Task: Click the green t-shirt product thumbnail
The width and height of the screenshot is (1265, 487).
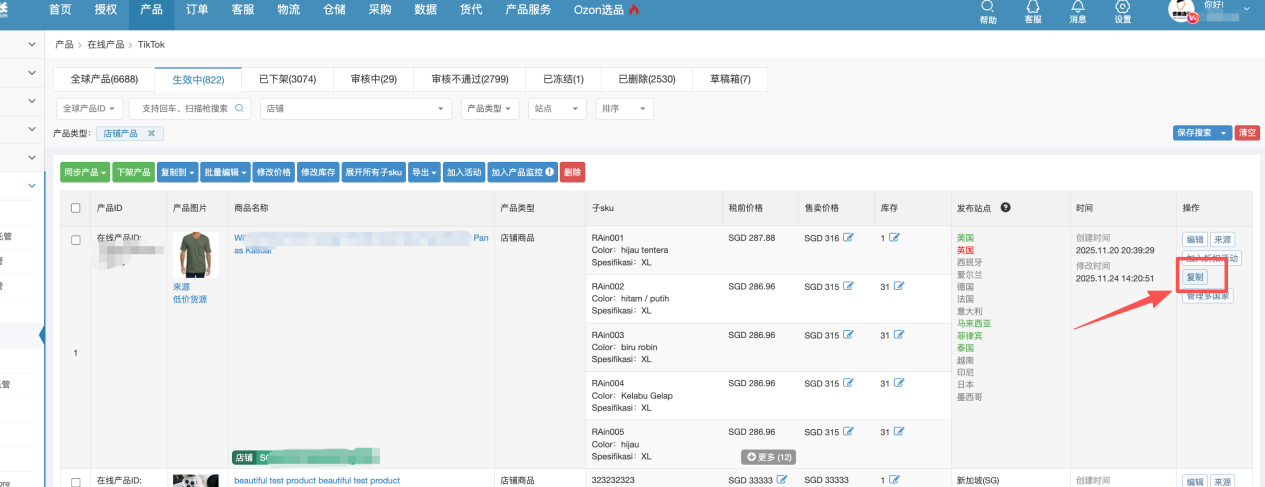Action: click(x=195, y=255)
